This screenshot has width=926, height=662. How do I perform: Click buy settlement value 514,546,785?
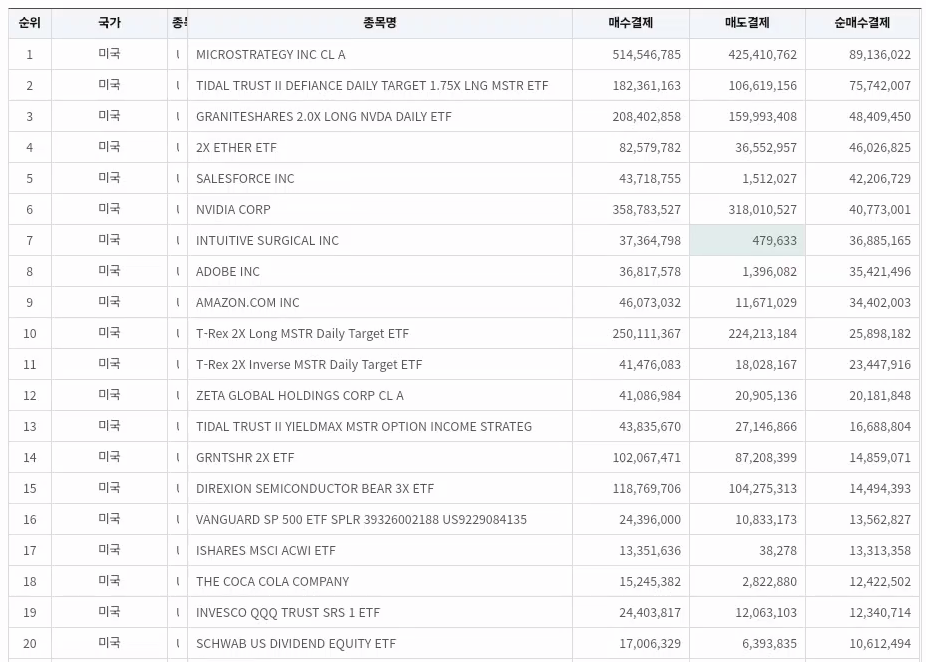pyautogui.click(x=646, y=55)
